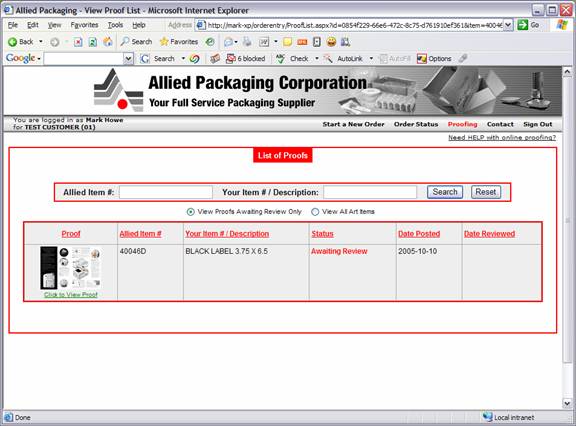
Task: Click the Google toolbar Options button
Action: tap(434, 59)
